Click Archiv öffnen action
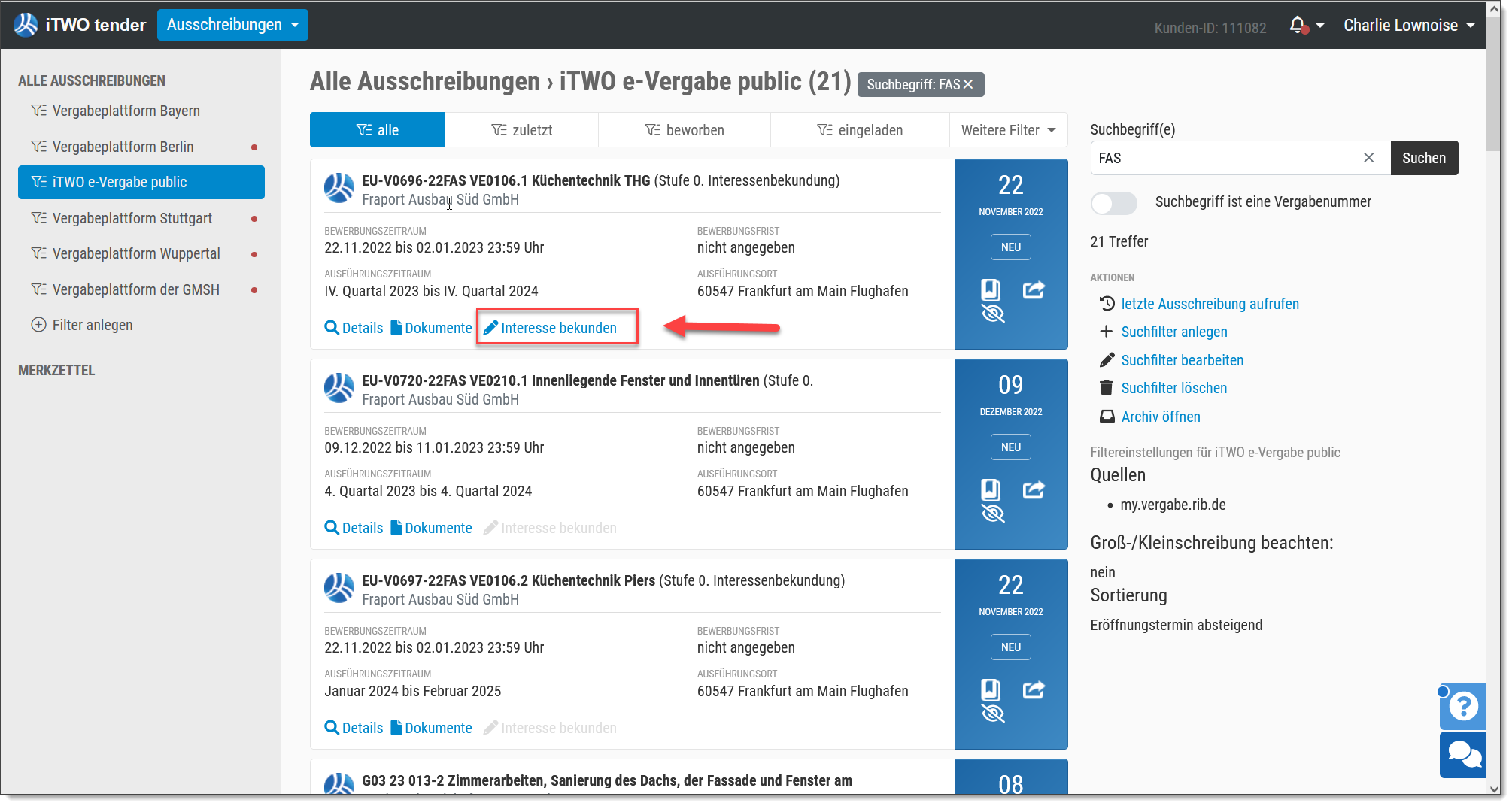 pyautogui.click(x=1161, y=417)
